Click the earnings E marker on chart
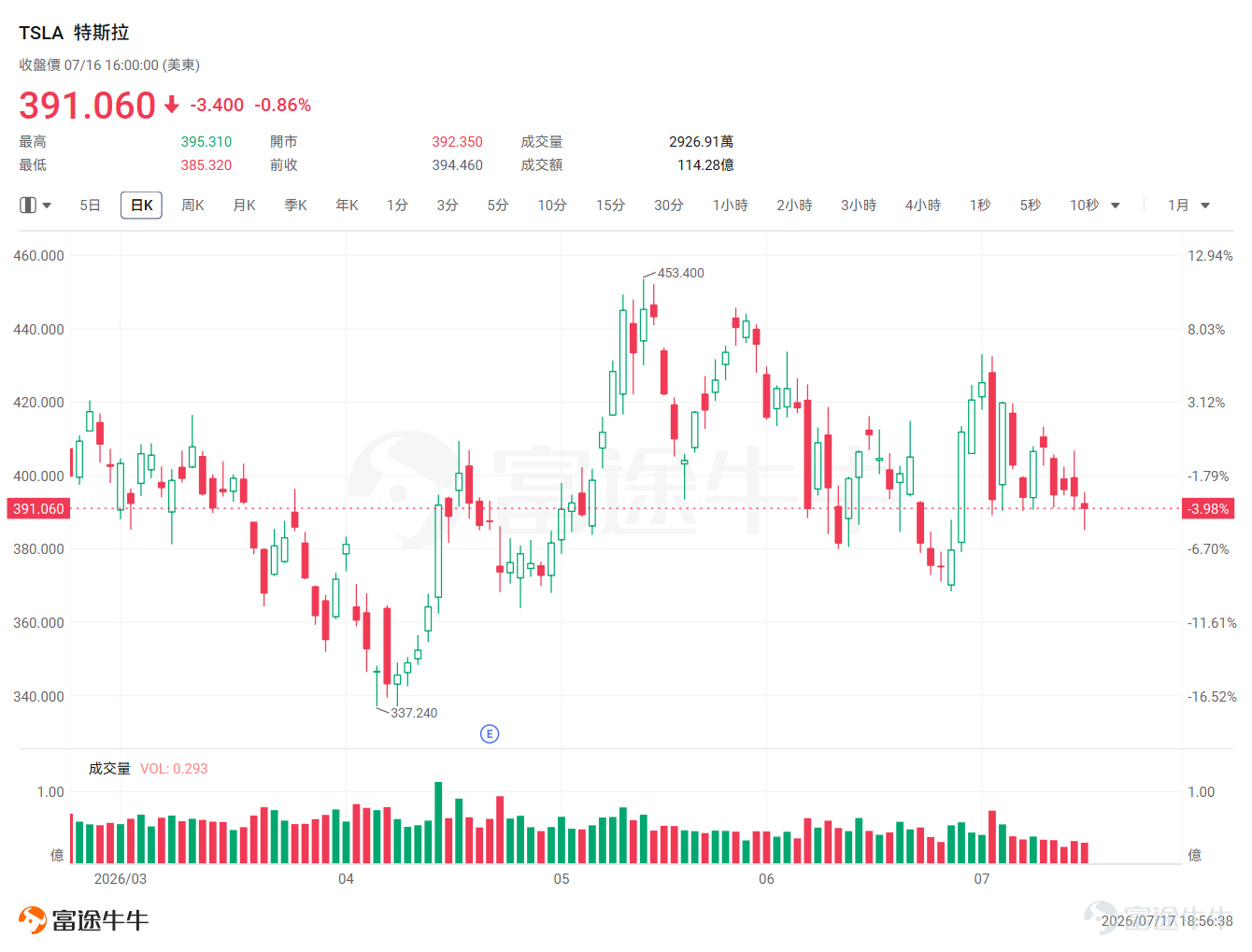 click(x=489, y=733)
